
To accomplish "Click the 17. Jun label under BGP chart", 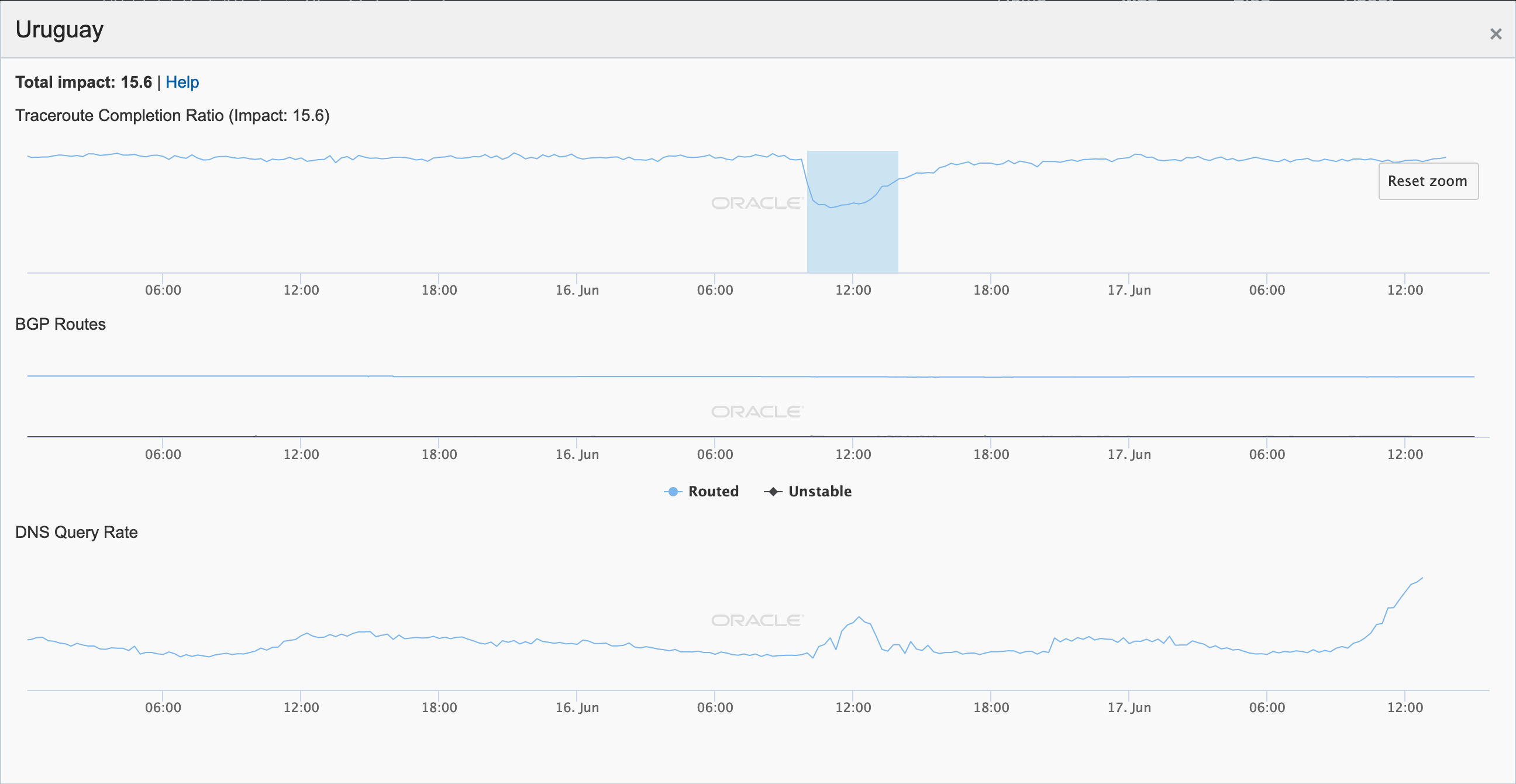I will pyautogui.click(x=1129, y=454).
